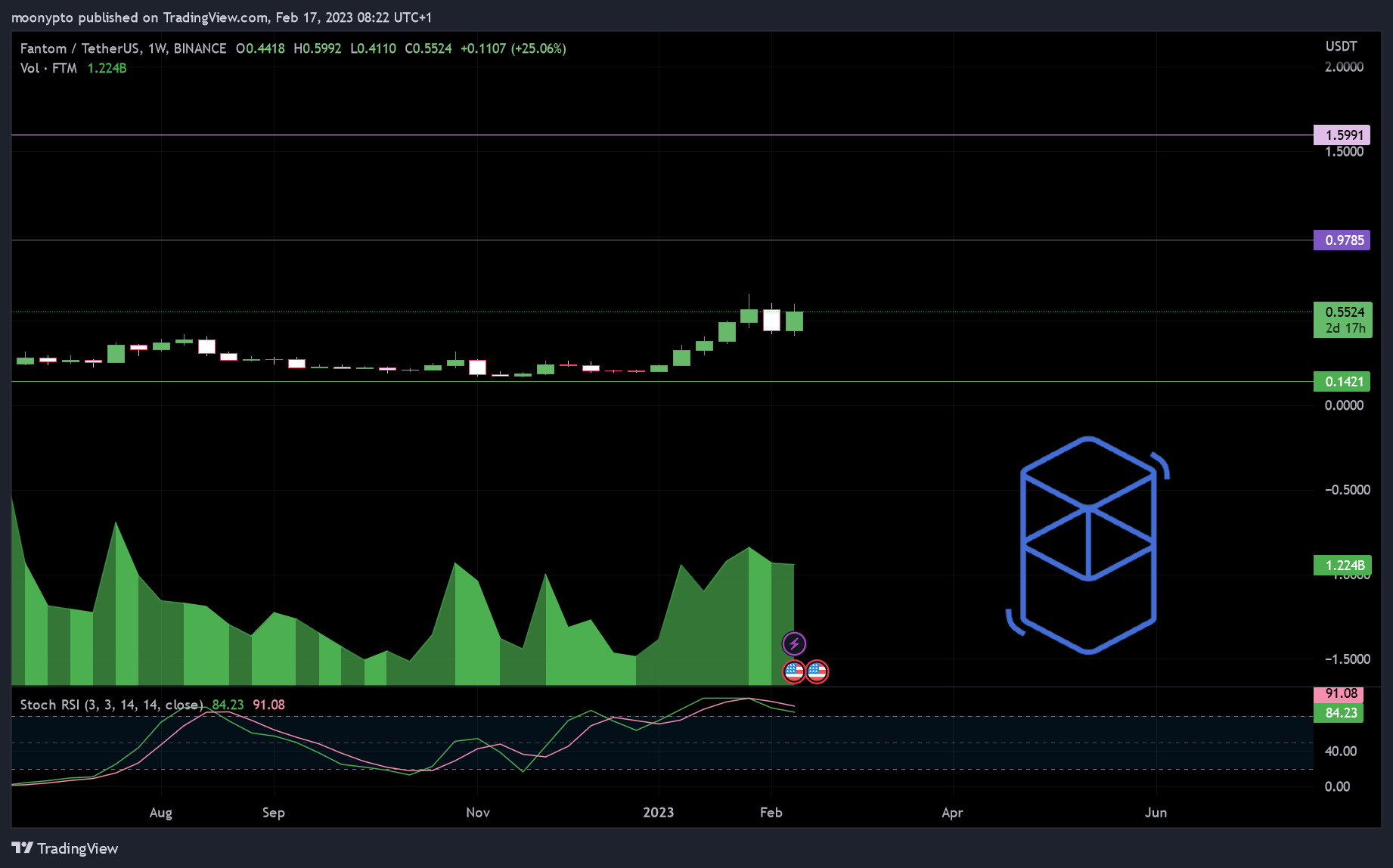The height and width of the screenshot is (868, 1393).
Task: Click the current price 0.5524 label
Action: 1344,312
